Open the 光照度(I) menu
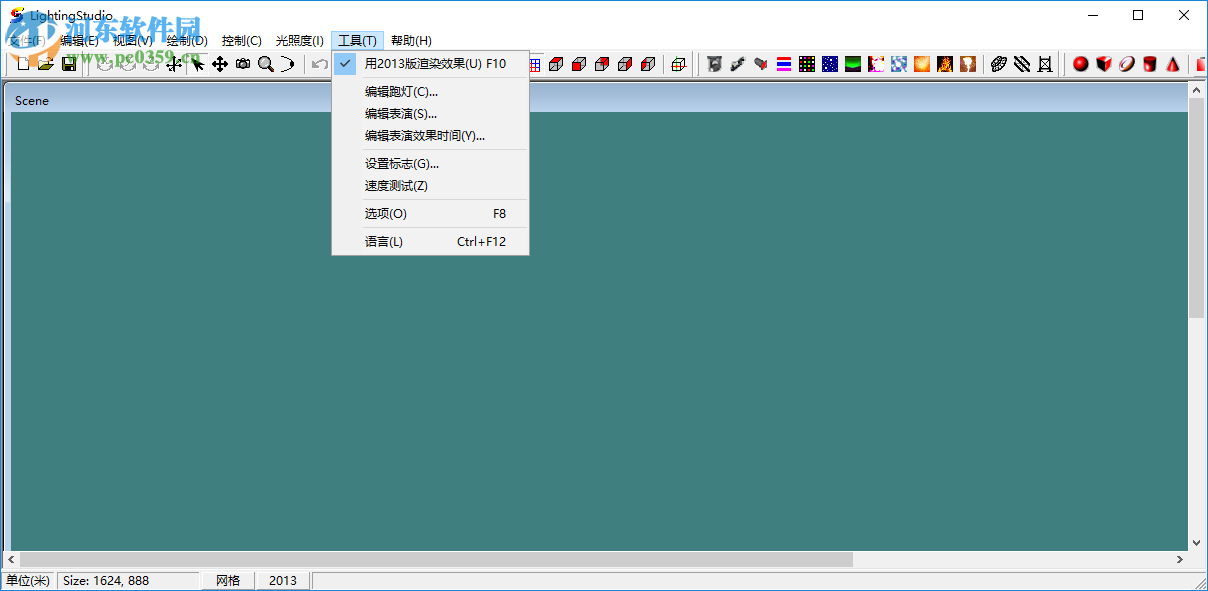The height and width of the screenshot is (591, 1208). coord(297,40)
